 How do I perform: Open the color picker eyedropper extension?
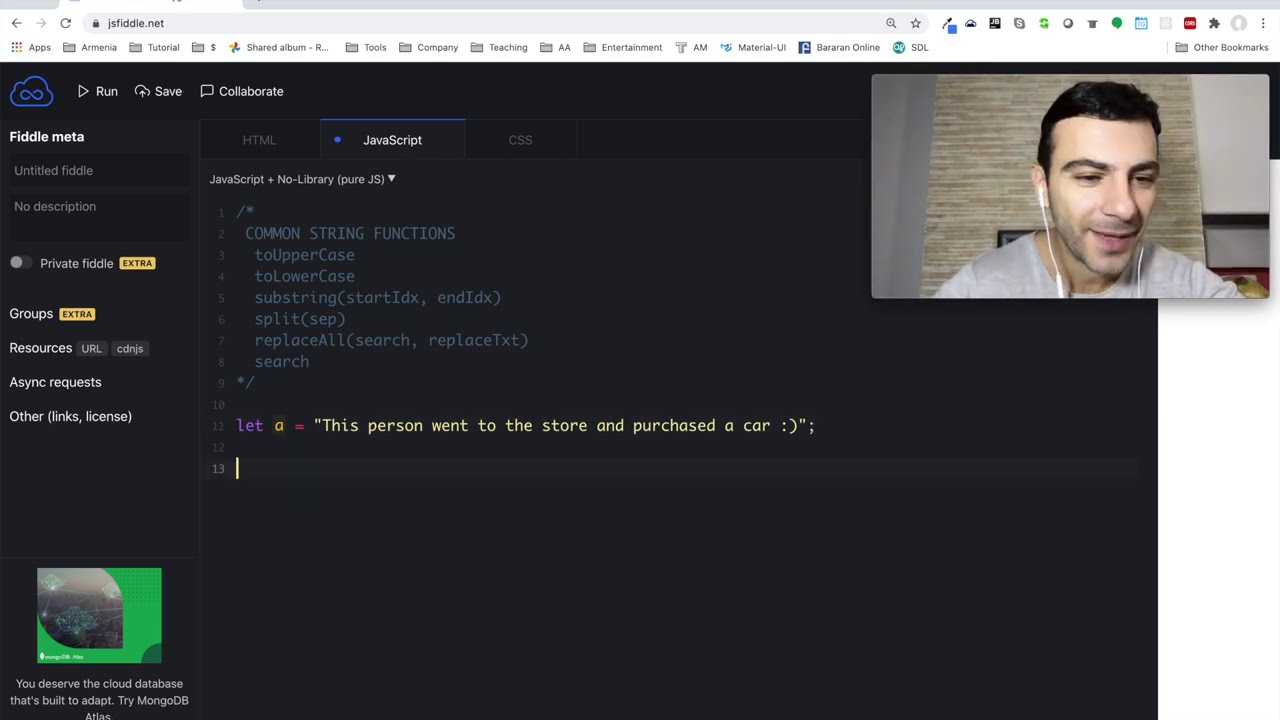[x=948, y=23]
